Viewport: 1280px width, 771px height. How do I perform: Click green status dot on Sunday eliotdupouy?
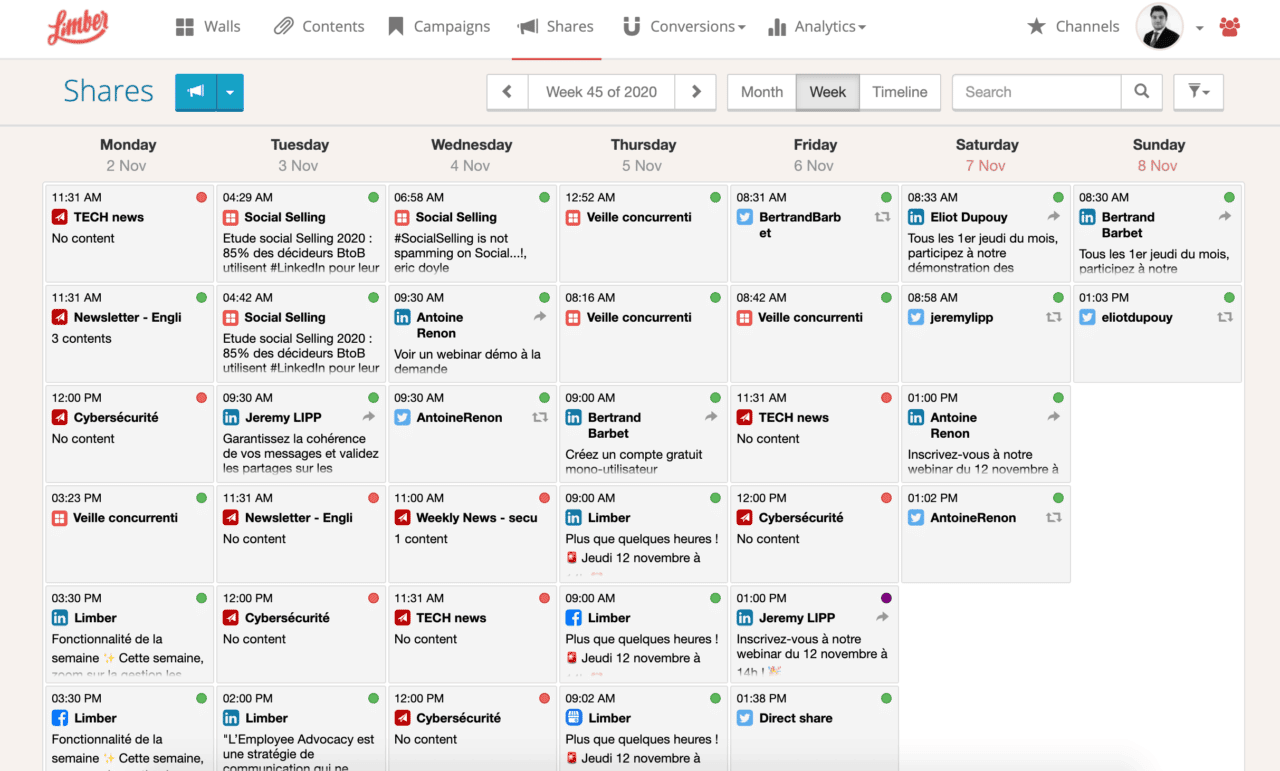click(x=1229, y=298)
